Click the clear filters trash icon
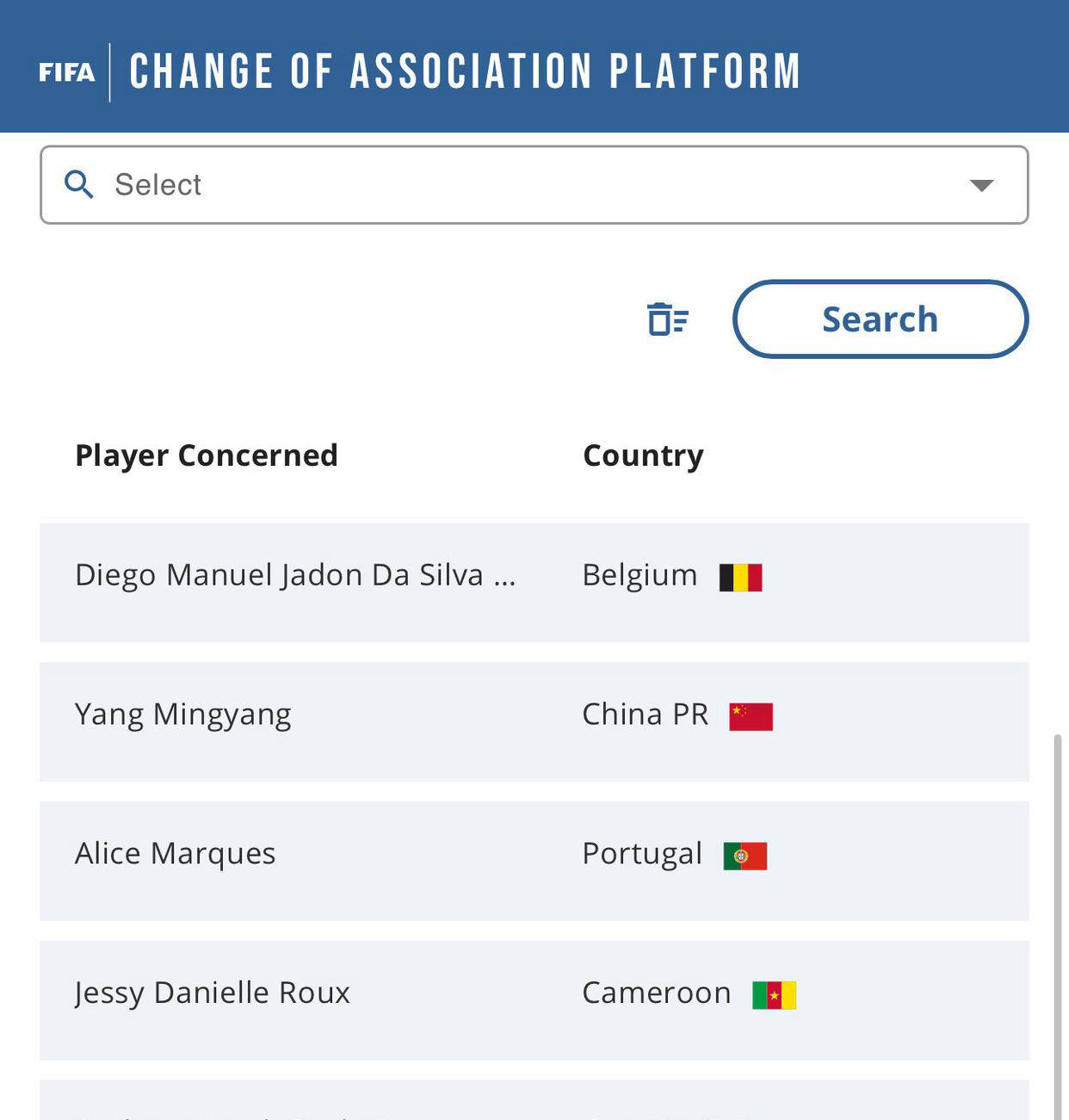1069x1120 pixels. tap(668, 319)
